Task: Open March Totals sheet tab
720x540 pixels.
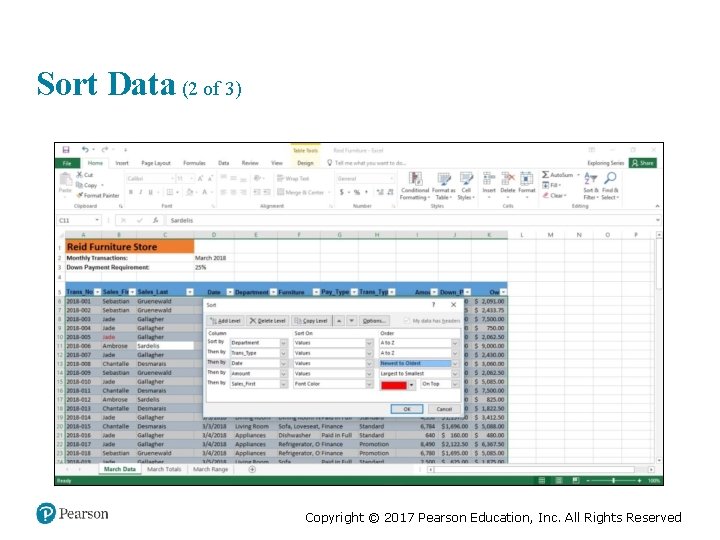Action: [164, 469]
